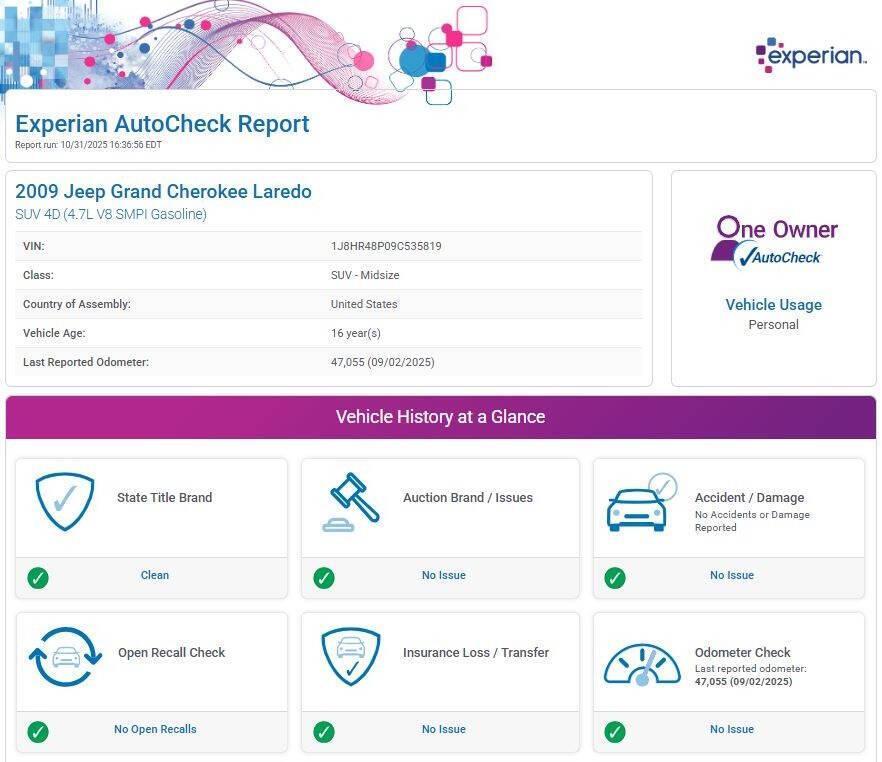Click the Experian logo
882x762 pixels.
point(810,55)
